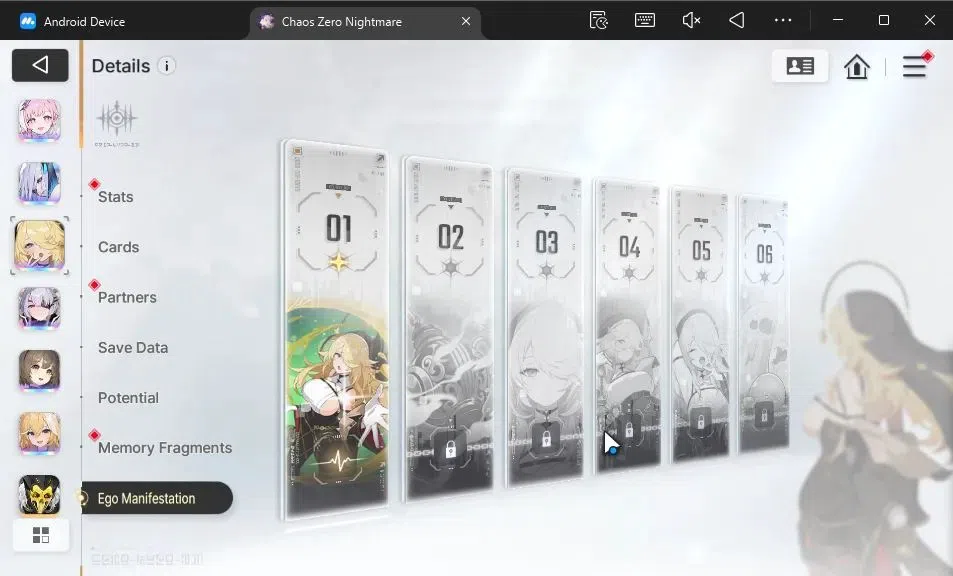Viewport: 953px width, 576px height.
Task: Open the Potential section
Action: [128, 398]
